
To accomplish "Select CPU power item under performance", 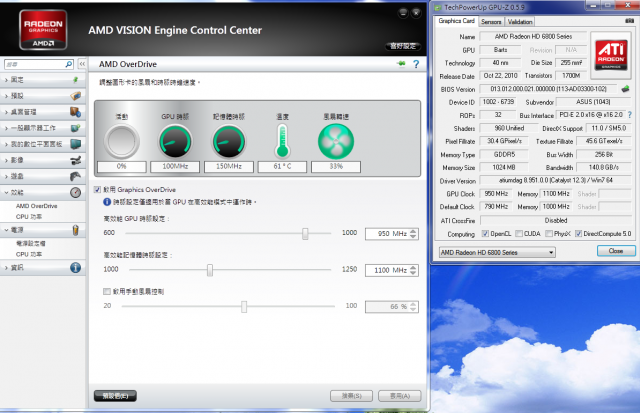I will pos(29,217).
